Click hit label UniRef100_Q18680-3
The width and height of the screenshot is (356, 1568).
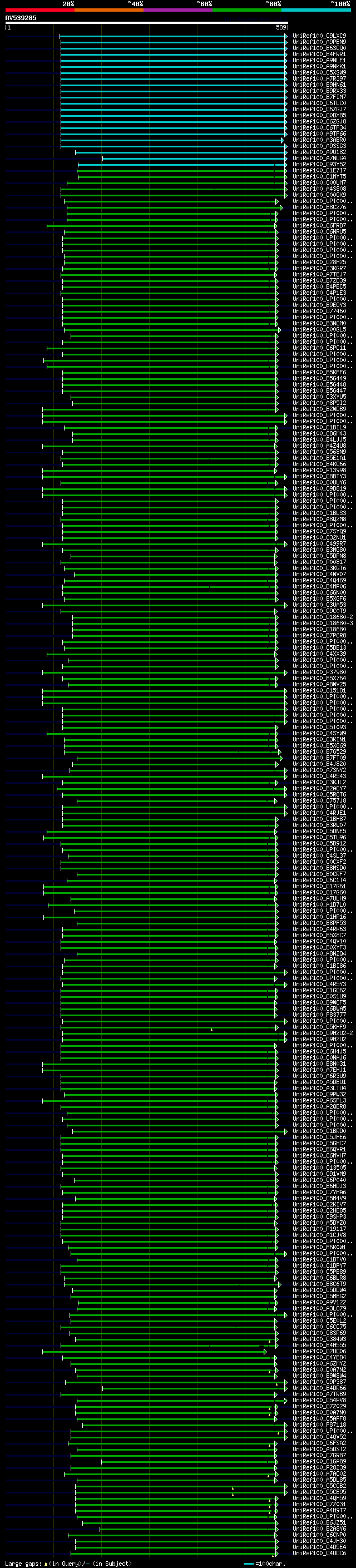[x=323, y=624]
